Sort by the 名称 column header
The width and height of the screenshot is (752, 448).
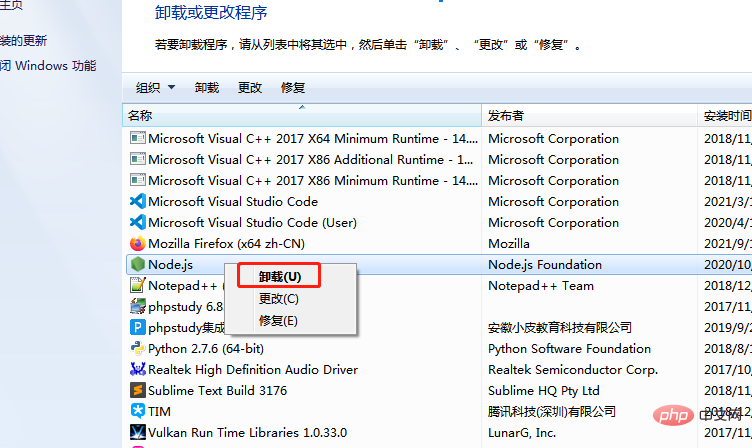point(302,116)
